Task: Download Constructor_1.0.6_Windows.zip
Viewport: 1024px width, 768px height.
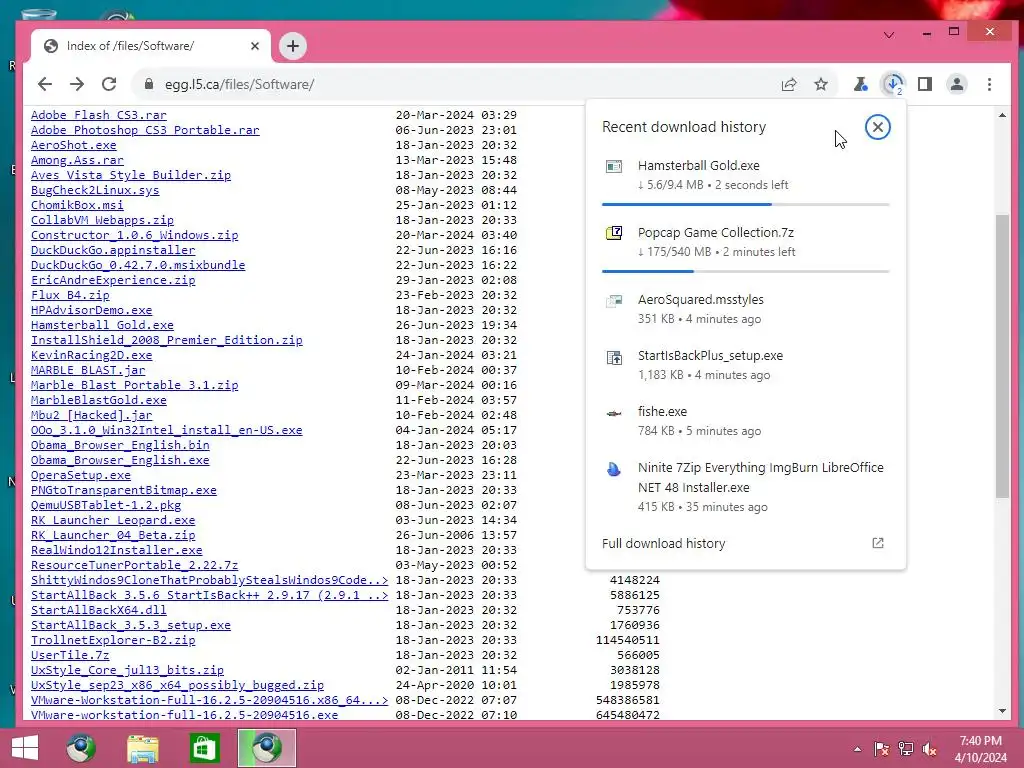Action: (x=135, y=235)
